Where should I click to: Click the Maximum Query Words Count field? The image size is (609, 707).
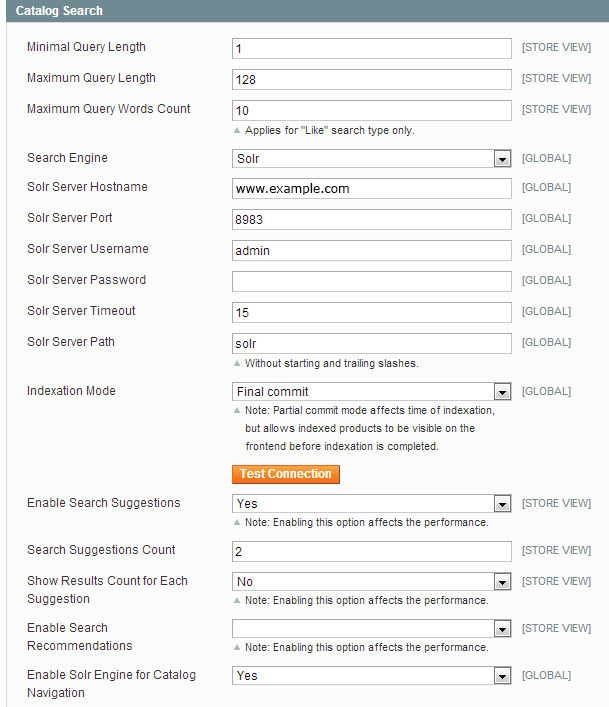pos(371,110)
